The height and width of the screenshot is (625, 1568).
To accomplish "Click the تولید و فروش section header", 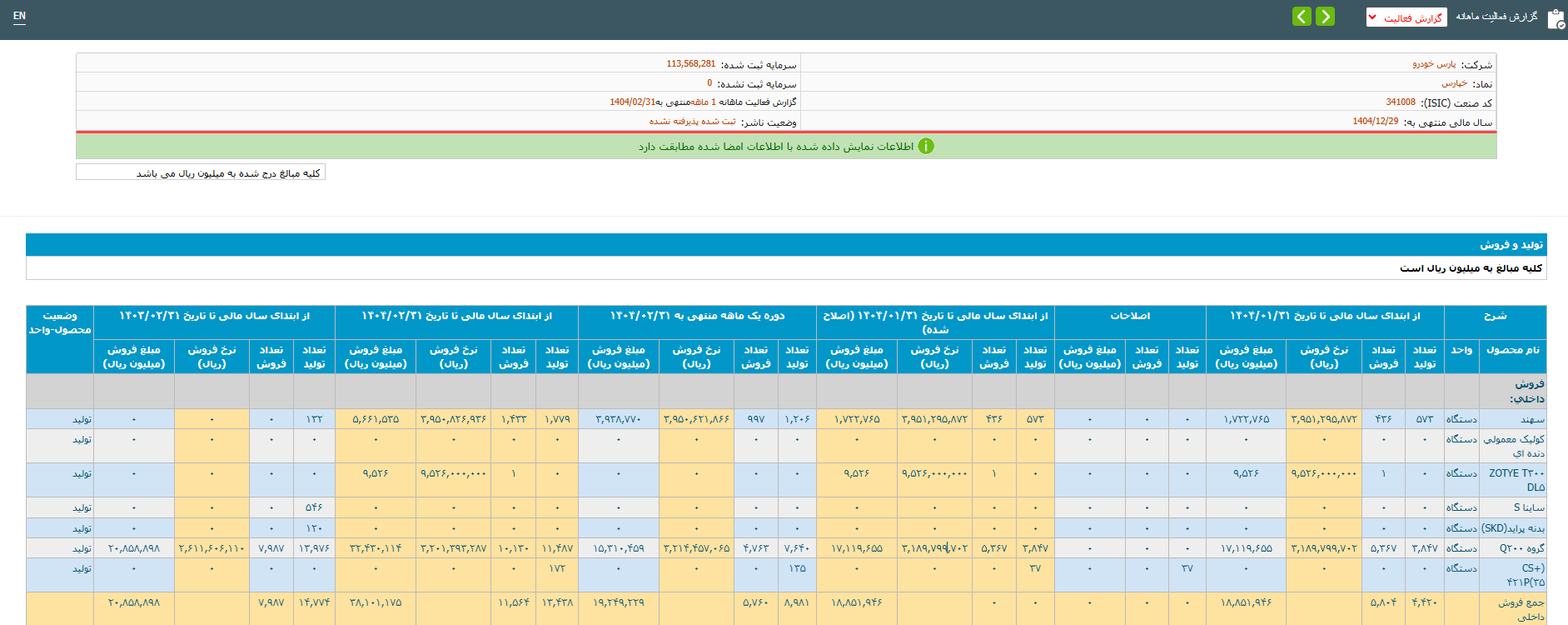I will tap(1511, 245).
